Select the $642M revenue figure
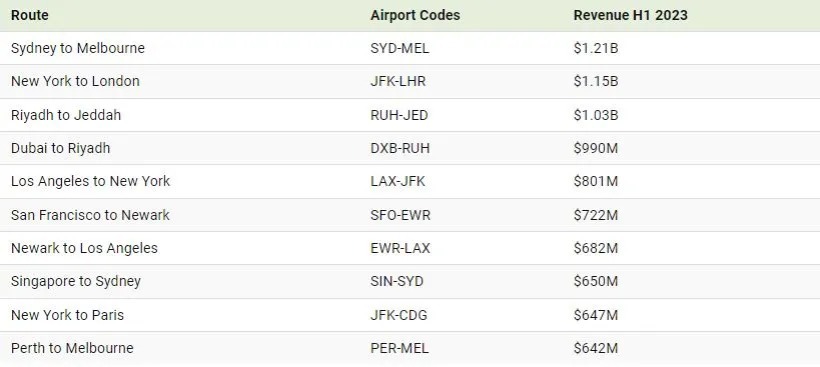 (x=596, y=348)
